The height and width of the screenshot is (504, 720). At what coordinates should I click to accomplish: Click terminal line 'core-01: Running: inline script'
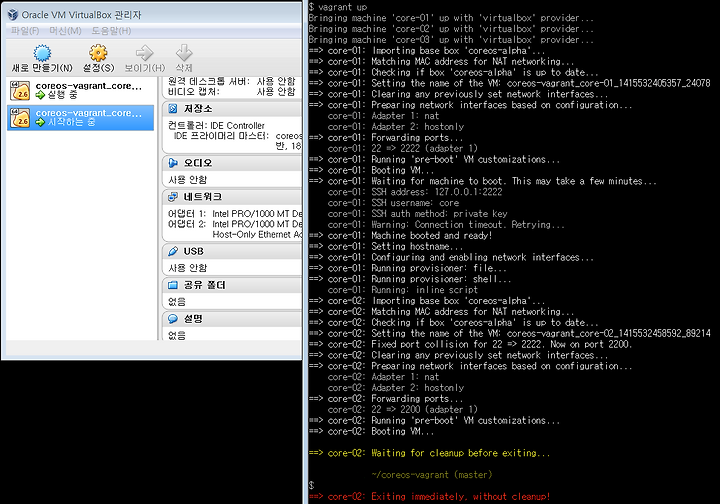[x=403, y=290]
